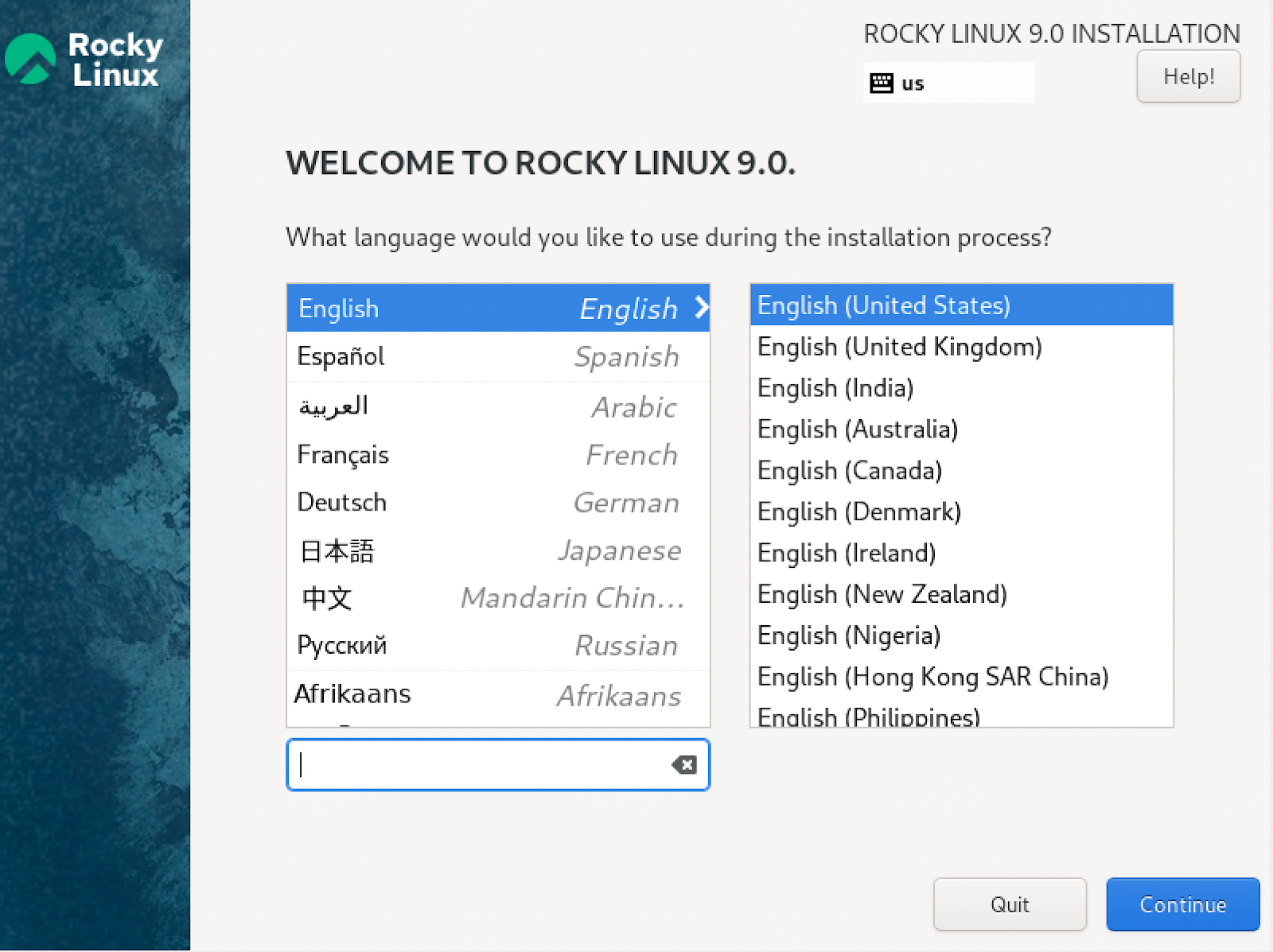Open the Help! button
1273x952 pixels.
(1188, 76)
